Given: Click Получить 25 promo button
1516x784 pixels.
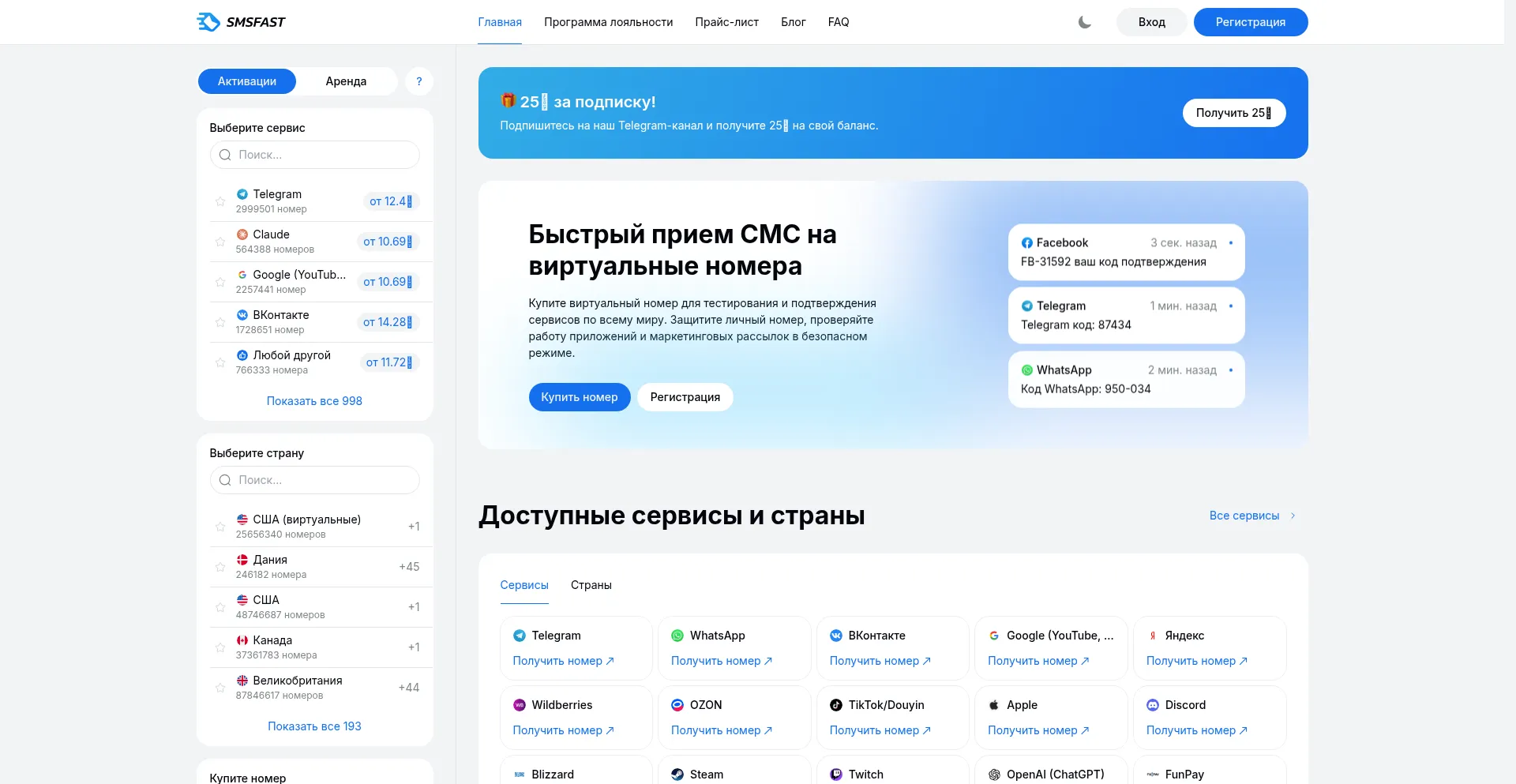Looking at the screenshot, I should [1234, 113].
